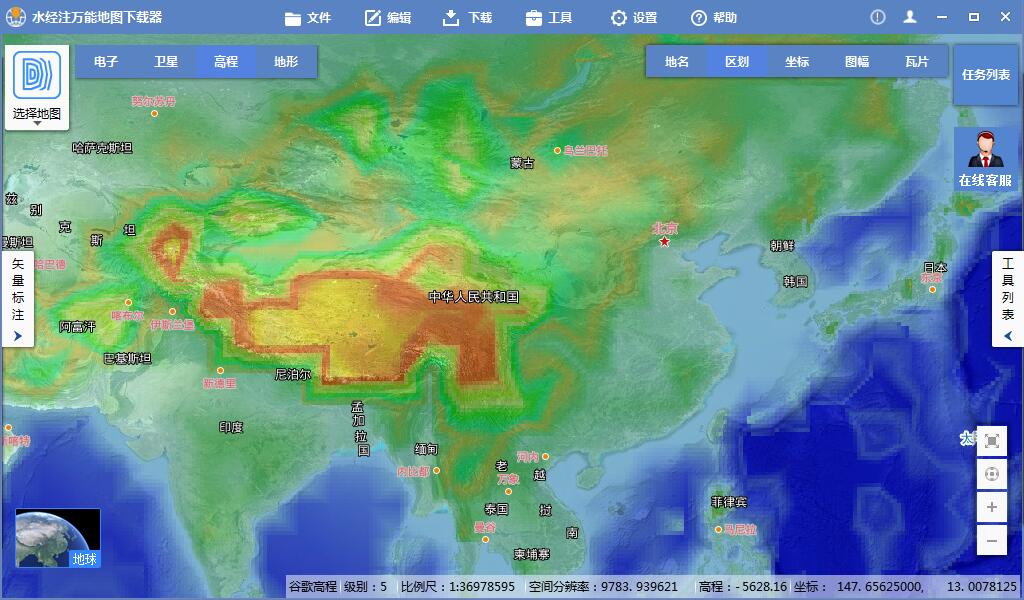Click the info icon in the title bar
This screenshot has height=600, width=1024.
click(877, 16)
